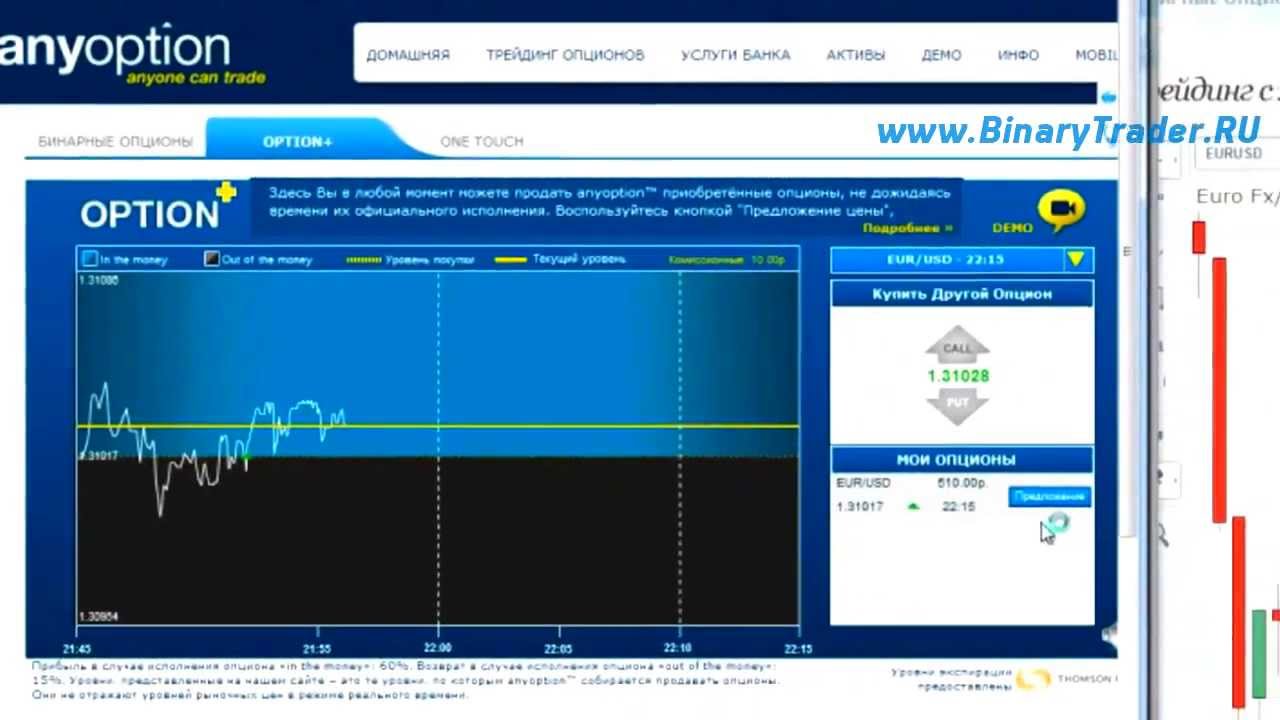Open УСЛУГИ БАНКА menu item
Screen dimensions: 1280x720
pos(735,55)
